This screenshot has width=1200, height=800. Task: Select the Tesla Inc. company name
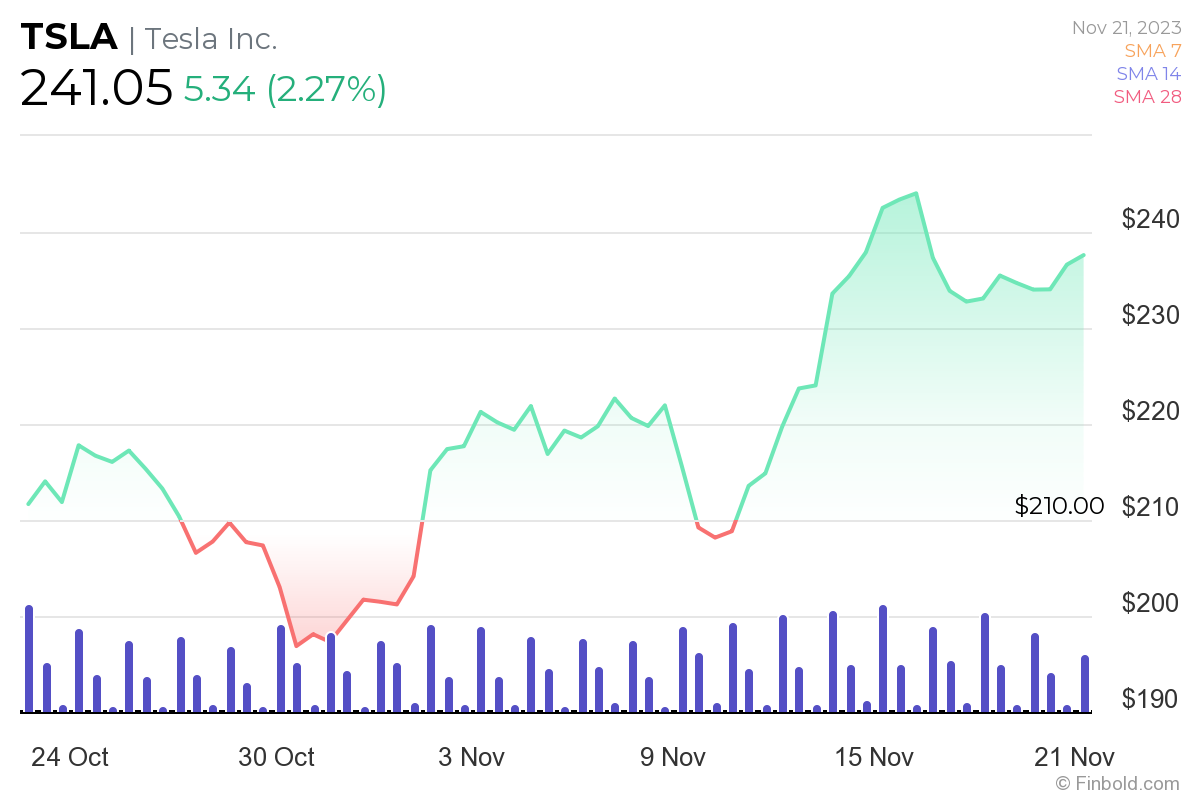[x=211, y=39]
